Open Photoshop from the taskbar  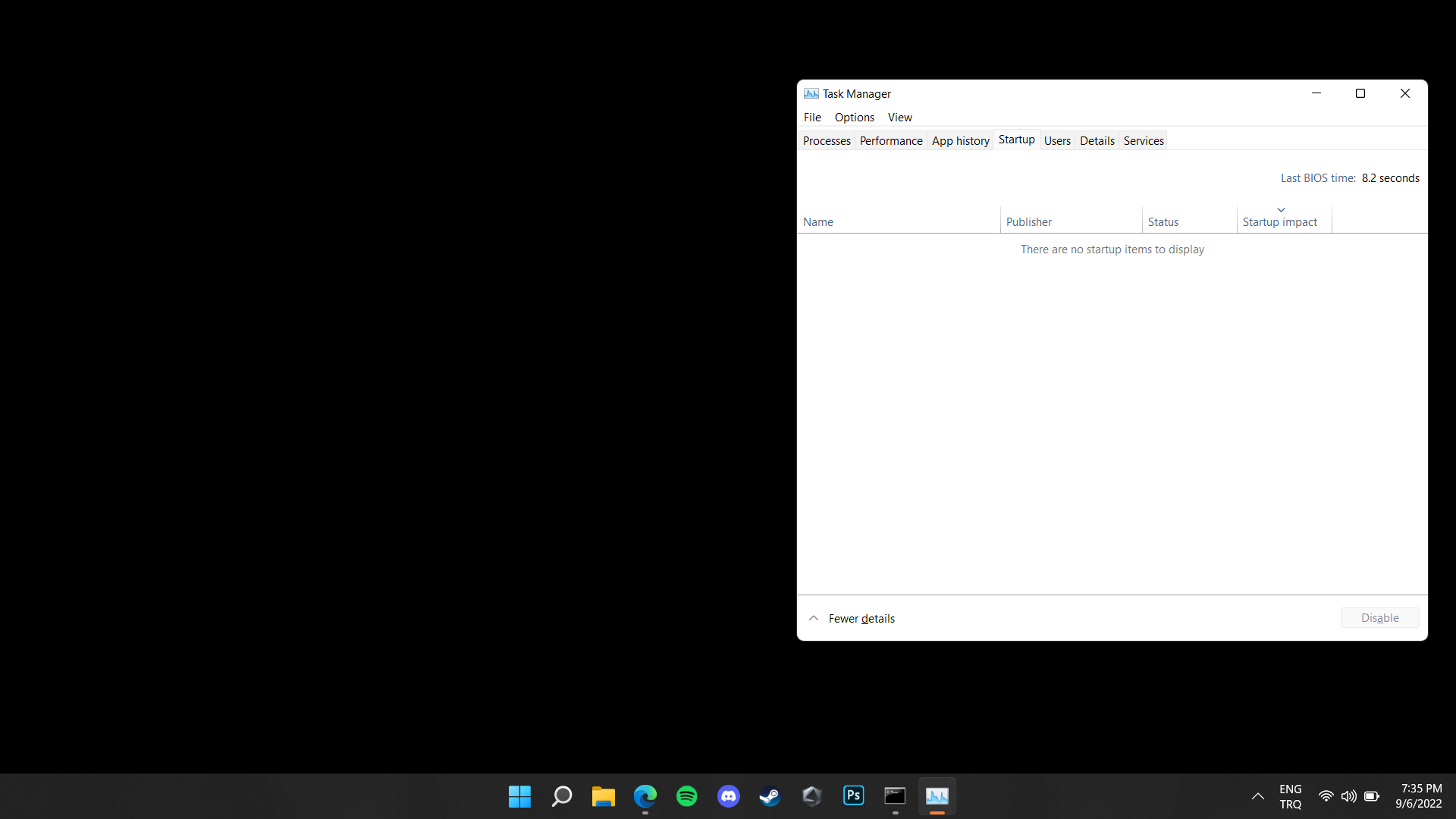coord(853,795)
